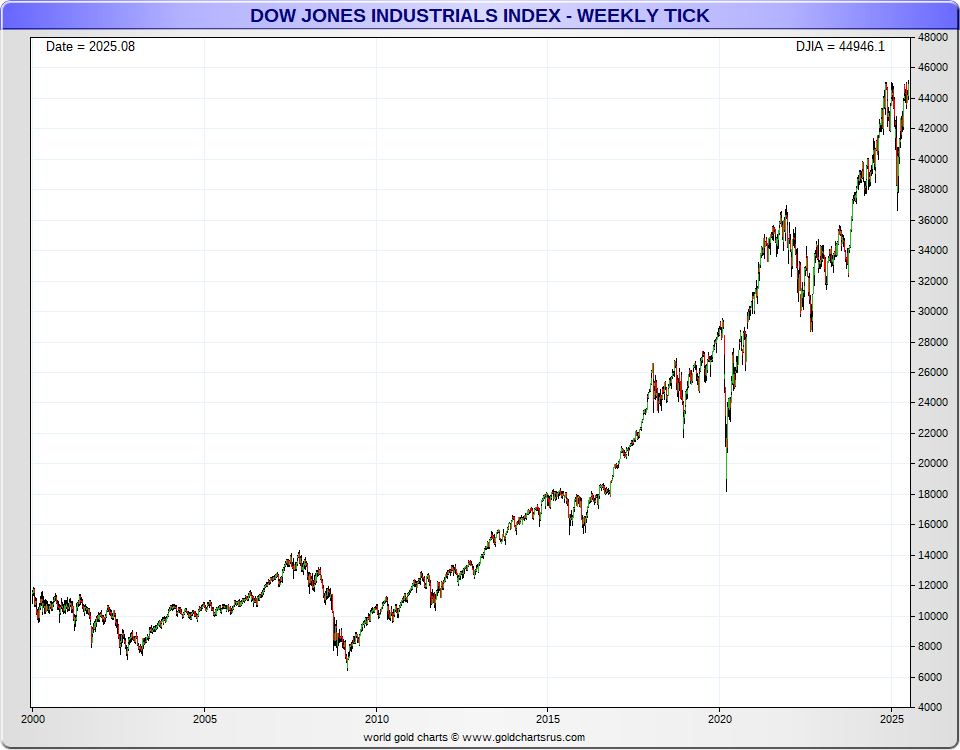The image size is (960, 750).
Task: Click the 22000 y-axis label
Action: click(933, 433)
